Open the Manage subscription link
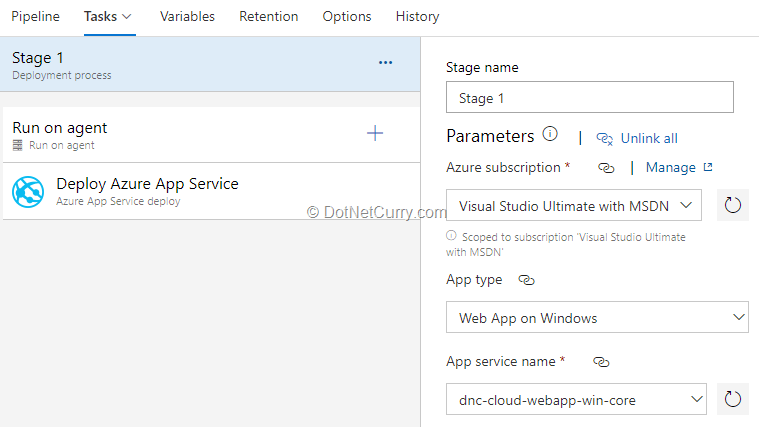 (x=670, y=168)
